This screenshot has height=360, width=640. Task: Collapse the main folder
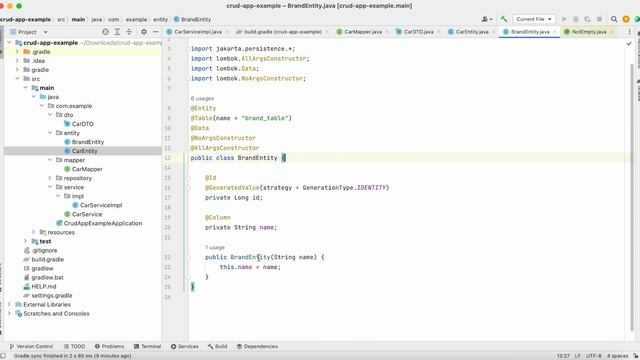tap(26, 88)
